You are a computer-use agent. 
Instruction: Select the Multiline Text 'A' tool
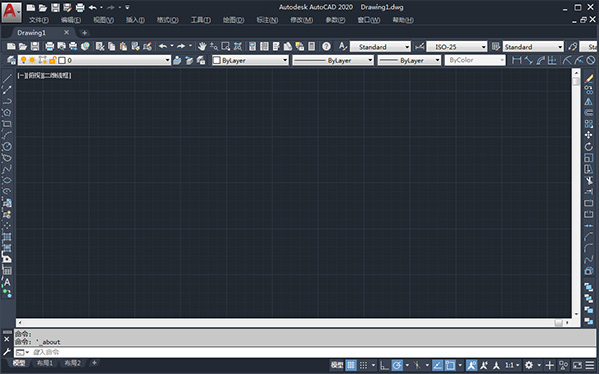point(7,282)
